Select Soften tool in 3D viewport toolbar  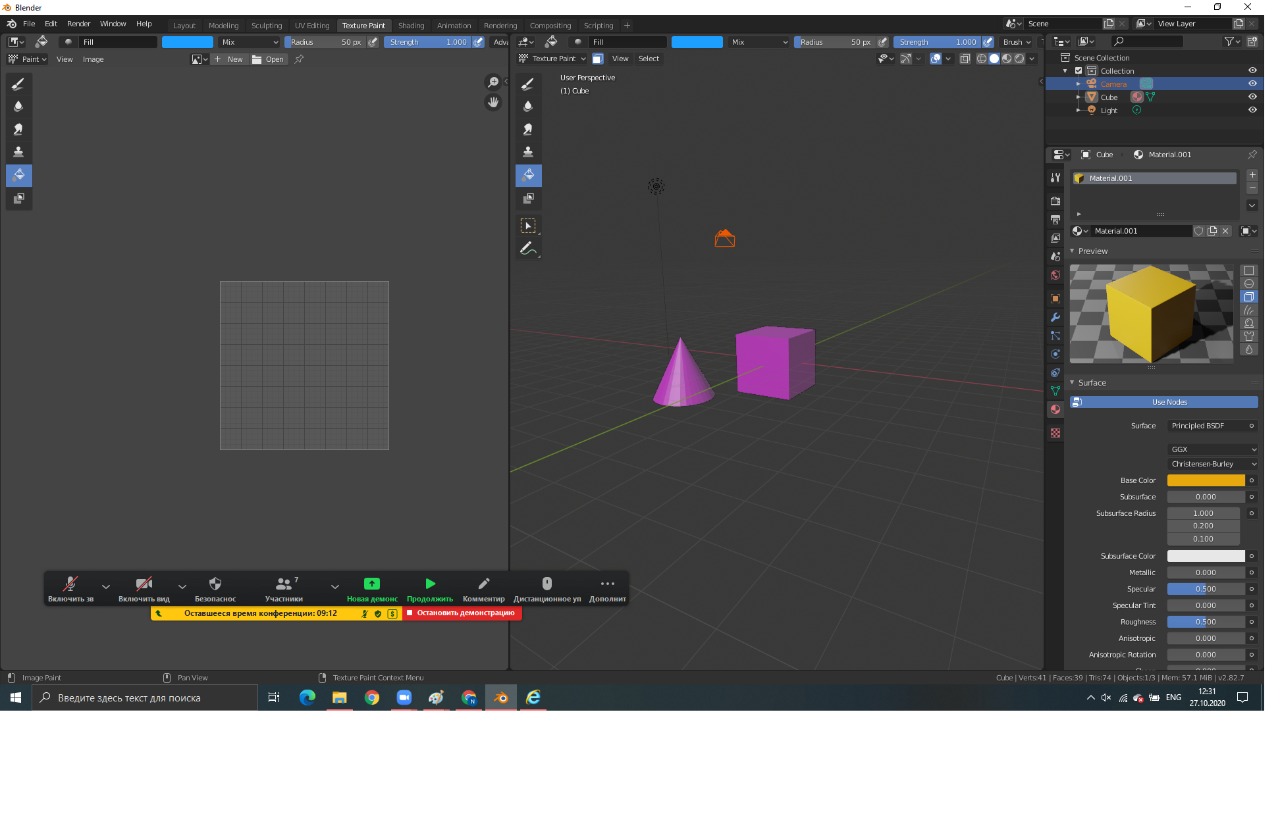pyautogui.click(x=528, y=106)
